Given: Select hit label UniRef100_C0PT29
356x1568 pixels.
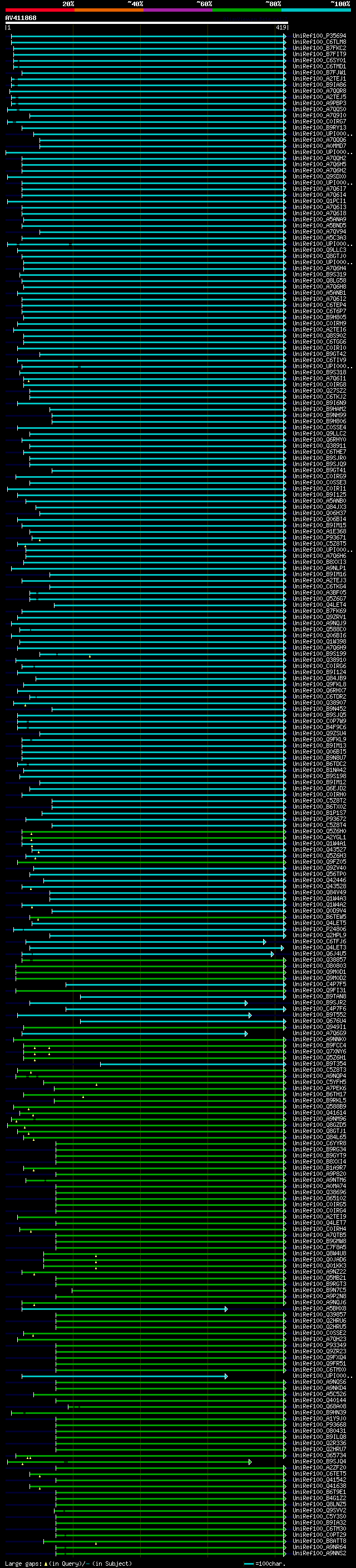Looking at the screenshot, I should pos(319,1535).
